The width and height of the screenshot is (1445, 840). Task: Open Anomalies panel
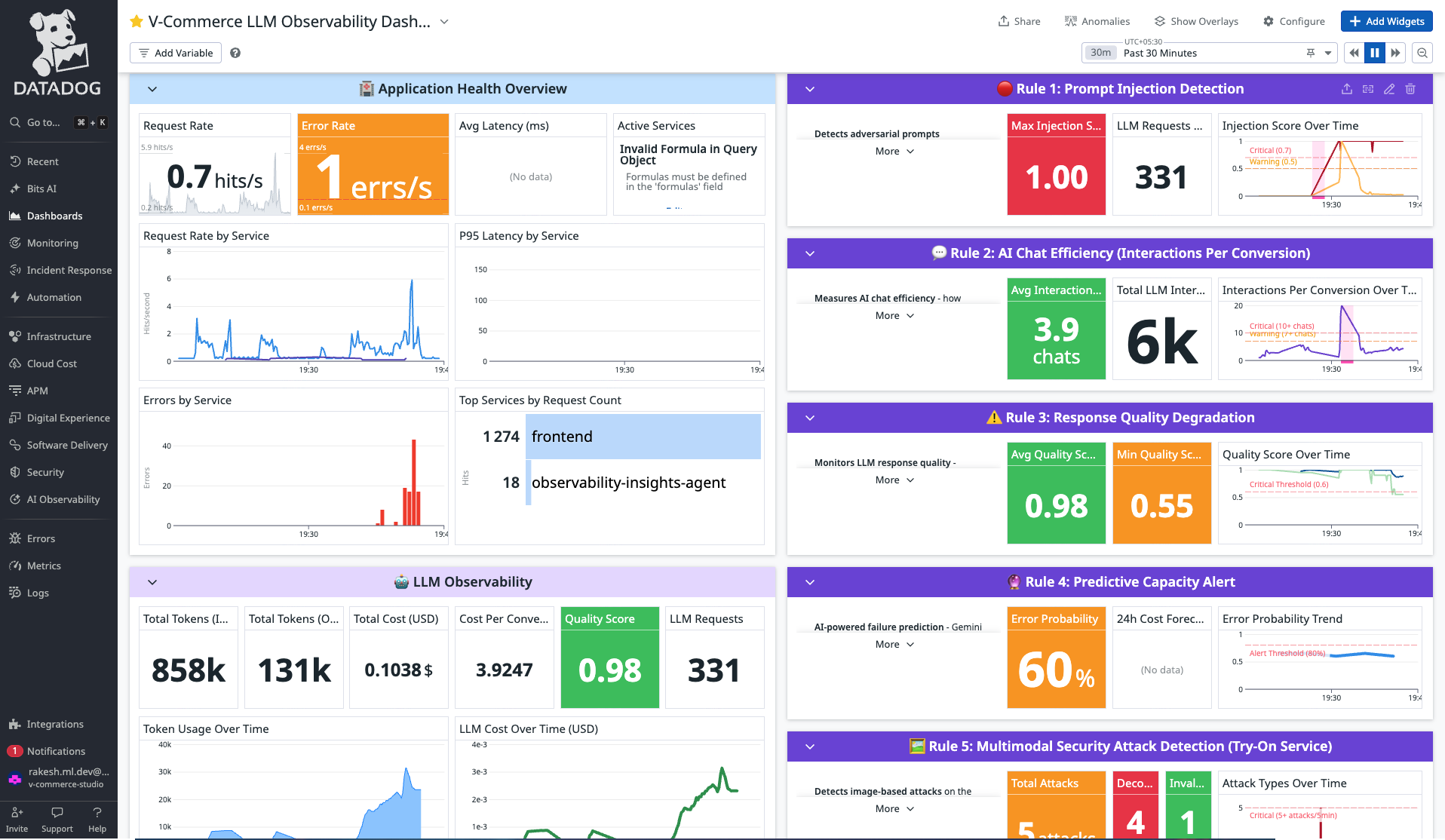(1097, 21)
